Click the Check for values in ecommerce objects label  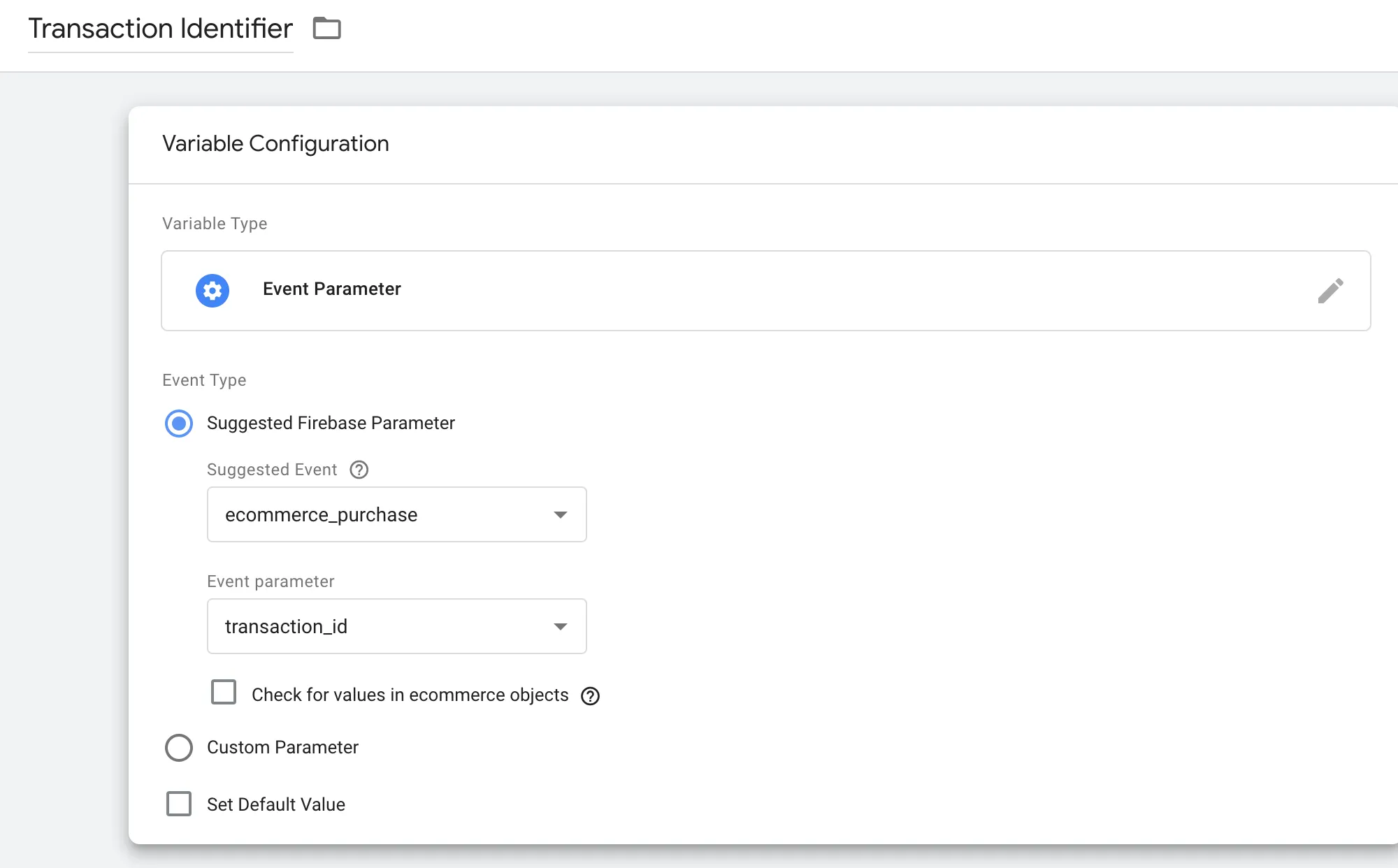tap(410, 695)
